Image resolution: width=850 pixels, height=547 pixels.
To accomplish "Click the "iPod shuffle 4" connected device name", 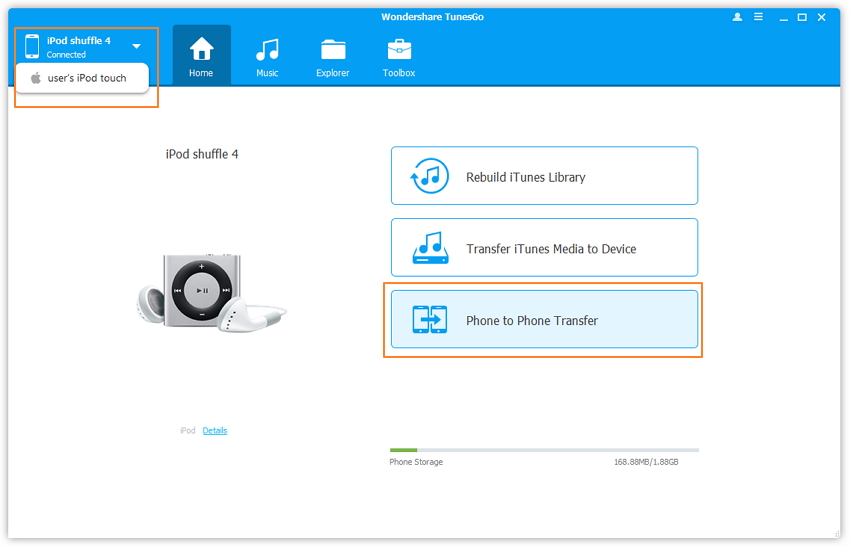I will [79, 41].
